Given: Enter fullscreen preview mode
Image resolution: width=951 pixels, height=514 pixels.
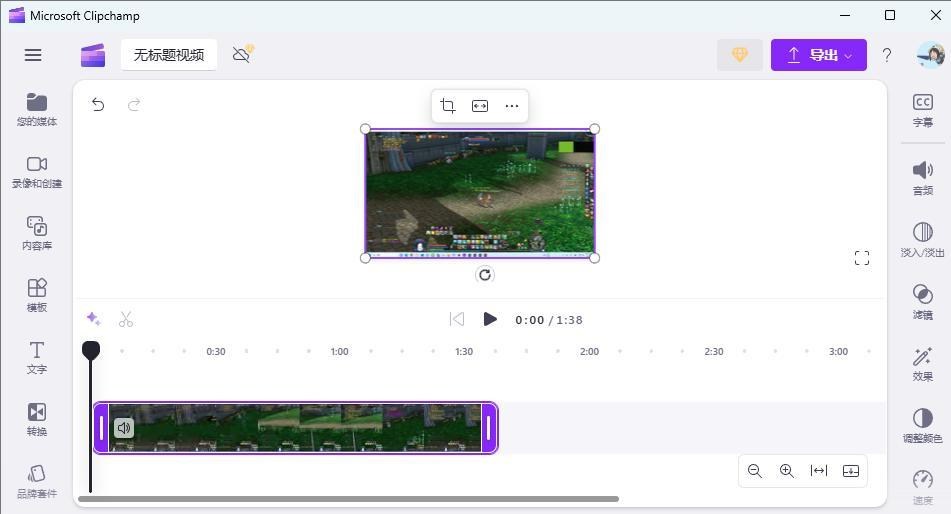Looking at the screenshot, I should tap(862, 258).
